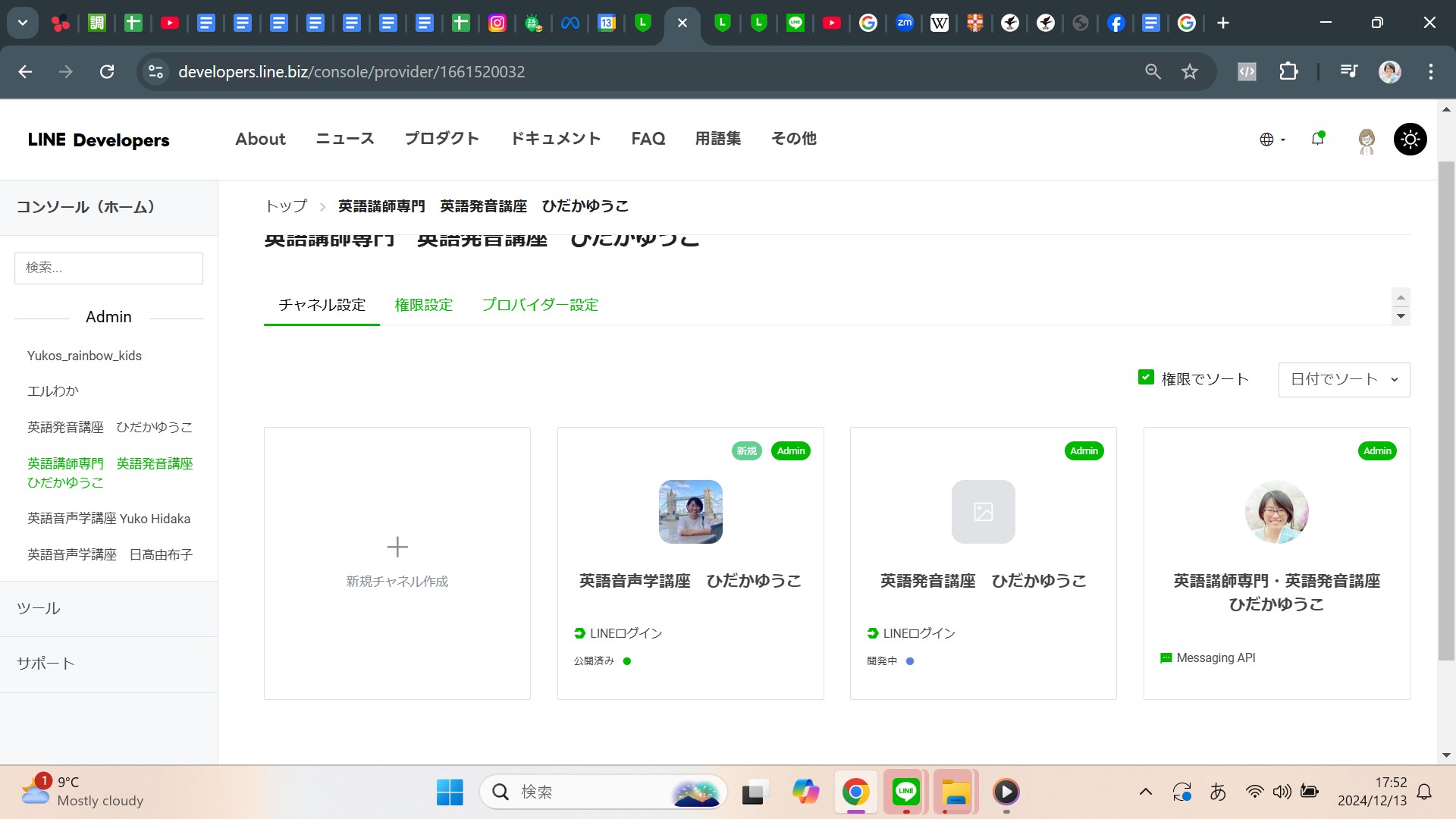Open the FAQ menu item
Viewport: 1456px width, 819px height.
click(648, 139)
